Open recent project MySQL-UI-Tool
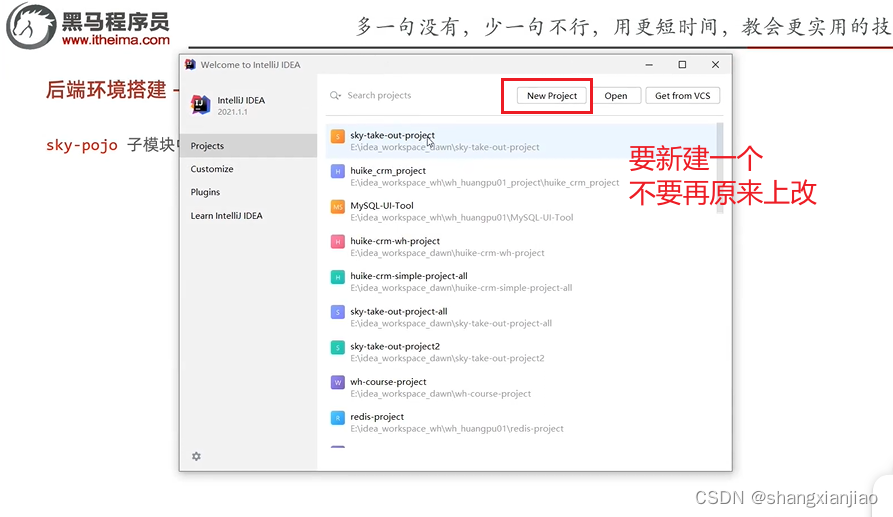Screen dimensions: 893x517 coord(521,211)
